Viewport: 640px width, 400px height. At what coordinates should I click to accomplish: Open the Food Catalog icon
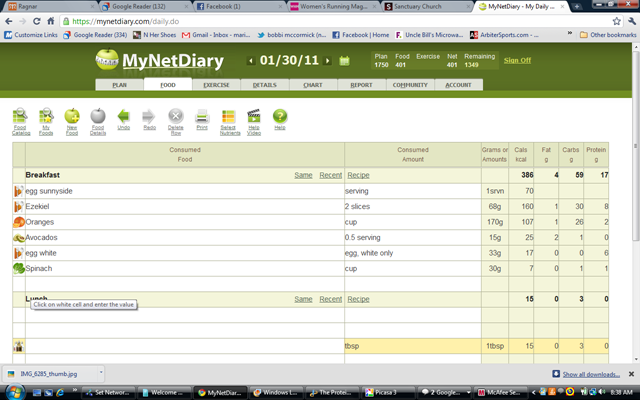20,121
